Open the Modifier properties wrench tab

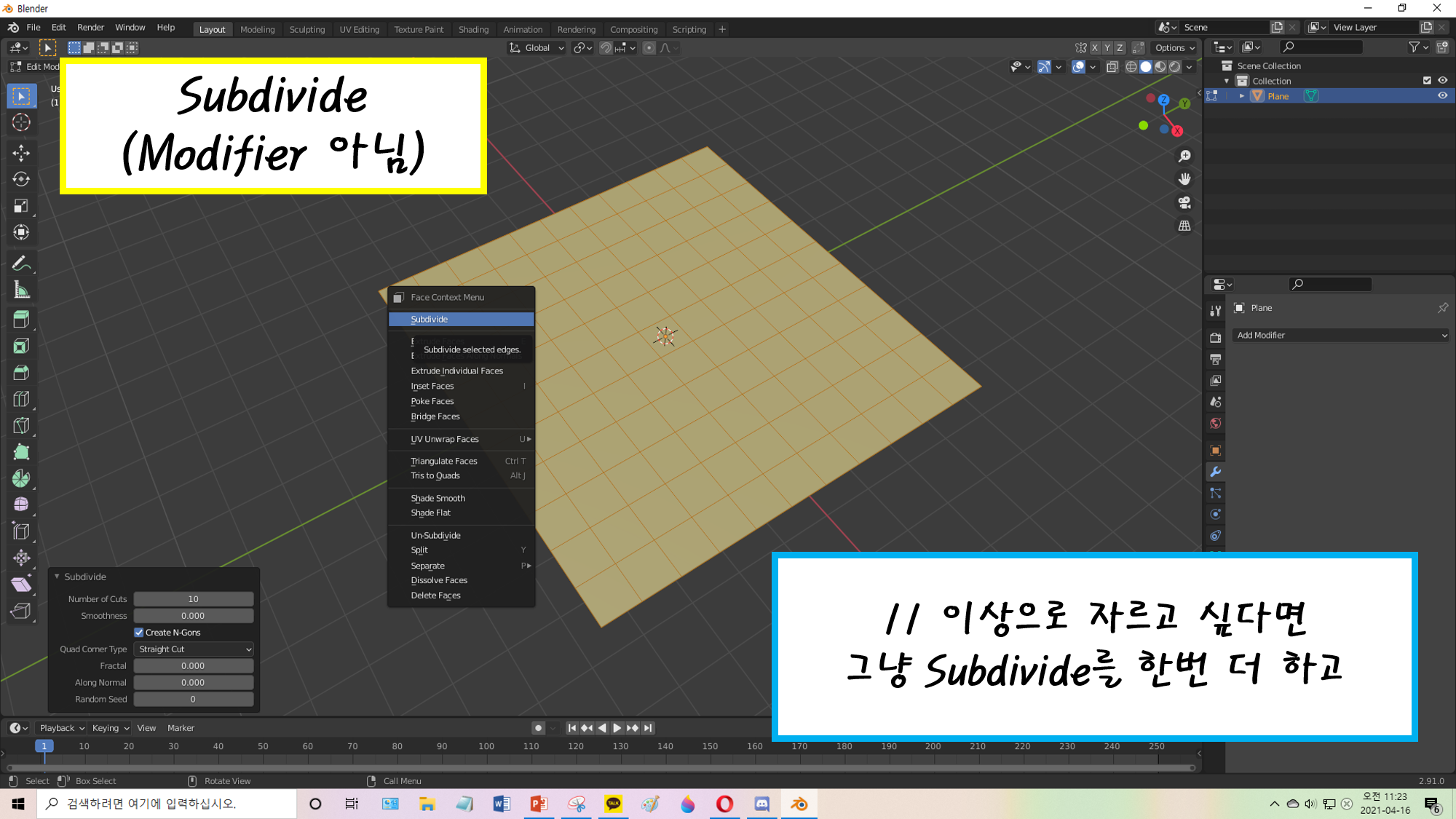click(x=1215, y=472)
